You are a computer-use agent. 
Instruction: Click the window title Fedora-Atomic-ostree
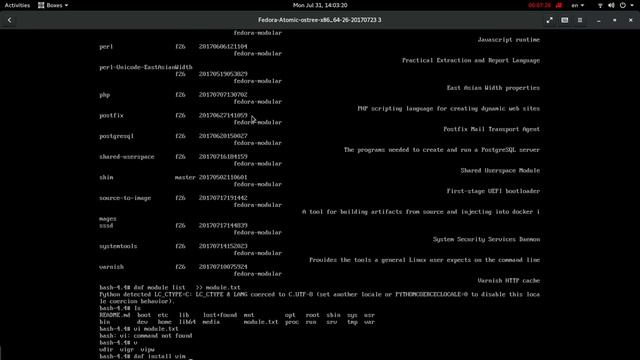coord(320,20)
